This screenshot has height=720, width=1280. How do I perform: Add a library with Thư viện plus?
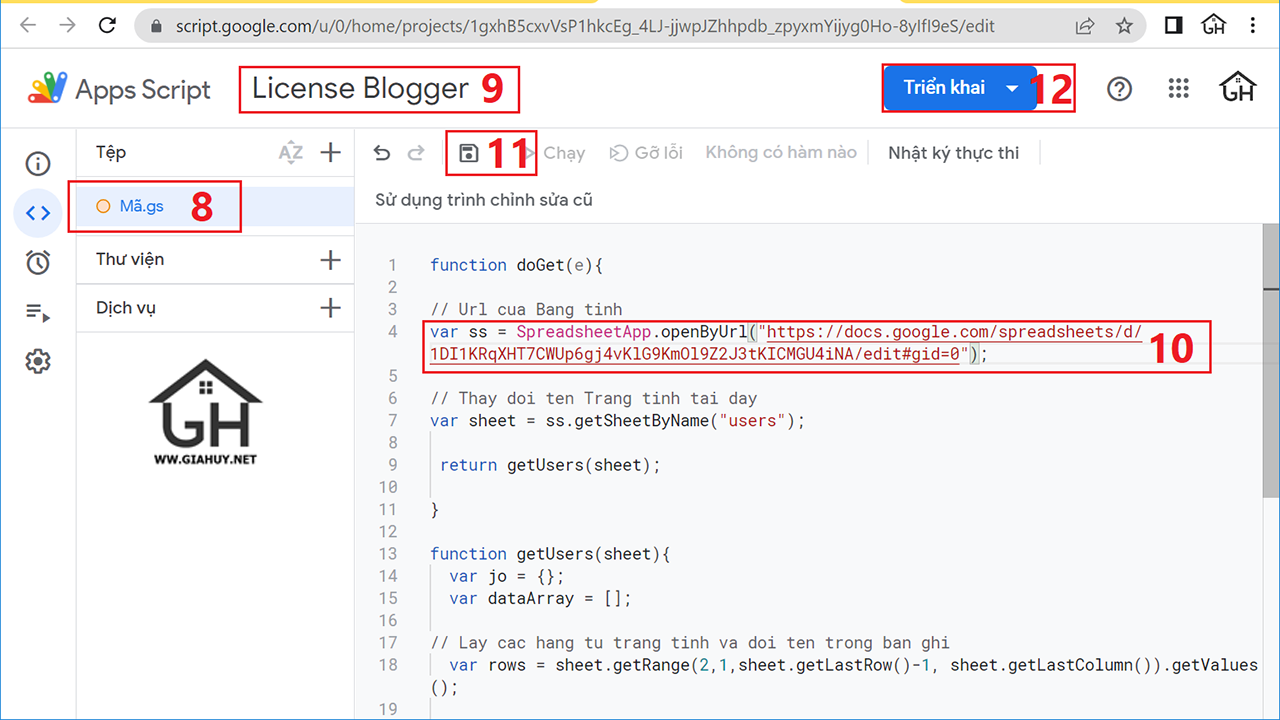pos(330,260)
